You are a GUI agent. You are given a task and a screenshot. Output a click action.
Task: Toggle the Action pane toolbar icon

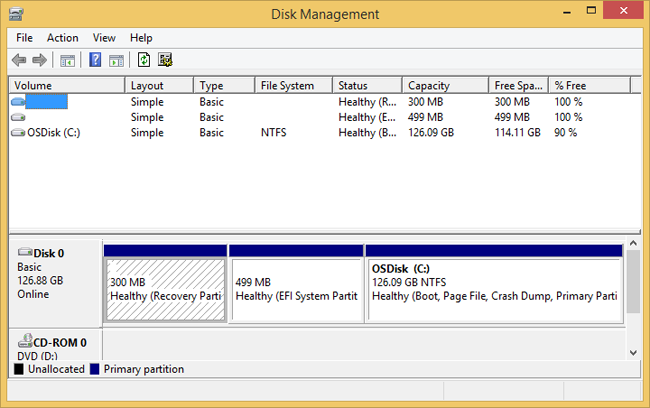(x=116, y=60)
